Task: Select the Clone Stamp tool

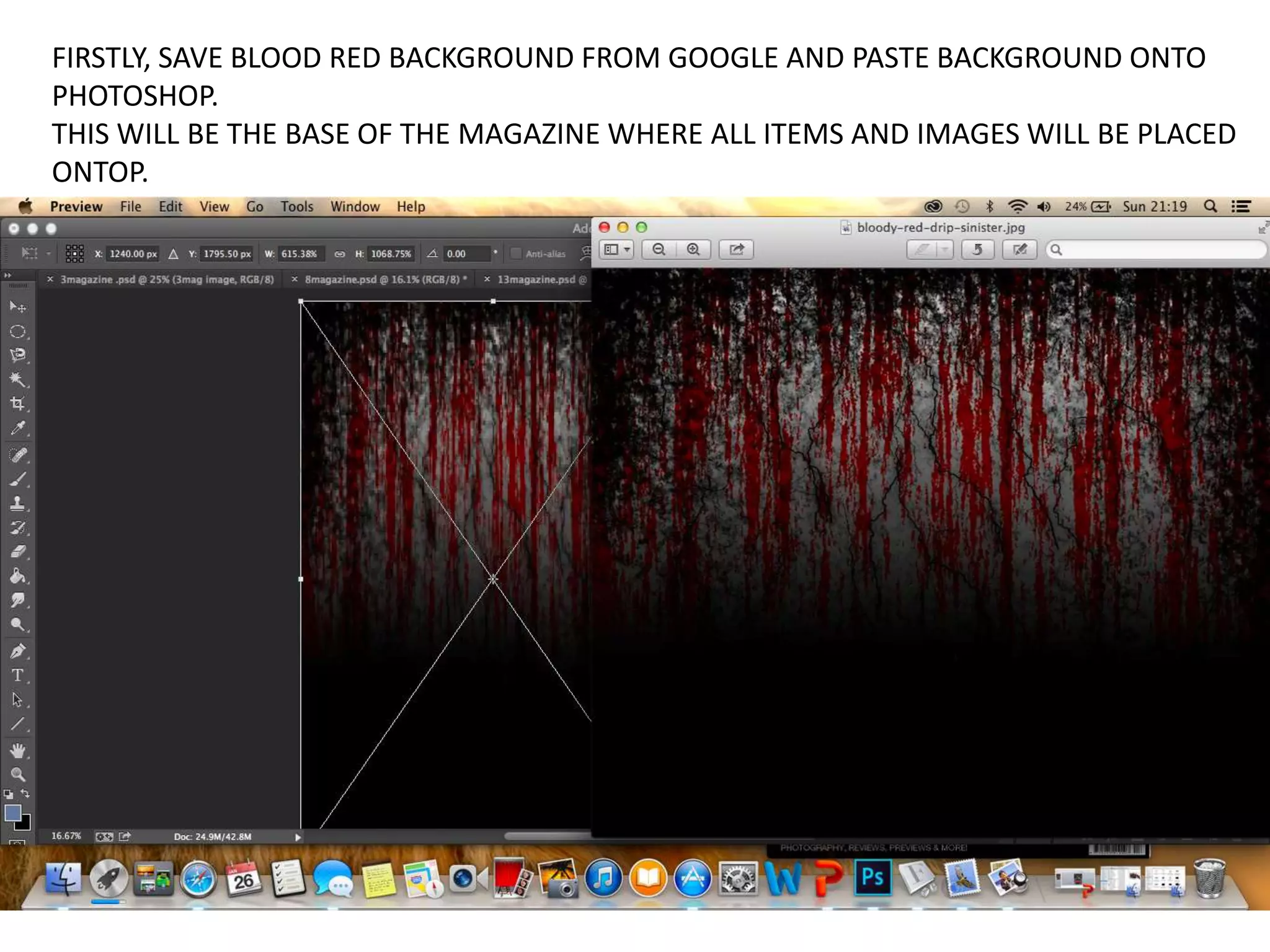Action: tap(17, 503)
